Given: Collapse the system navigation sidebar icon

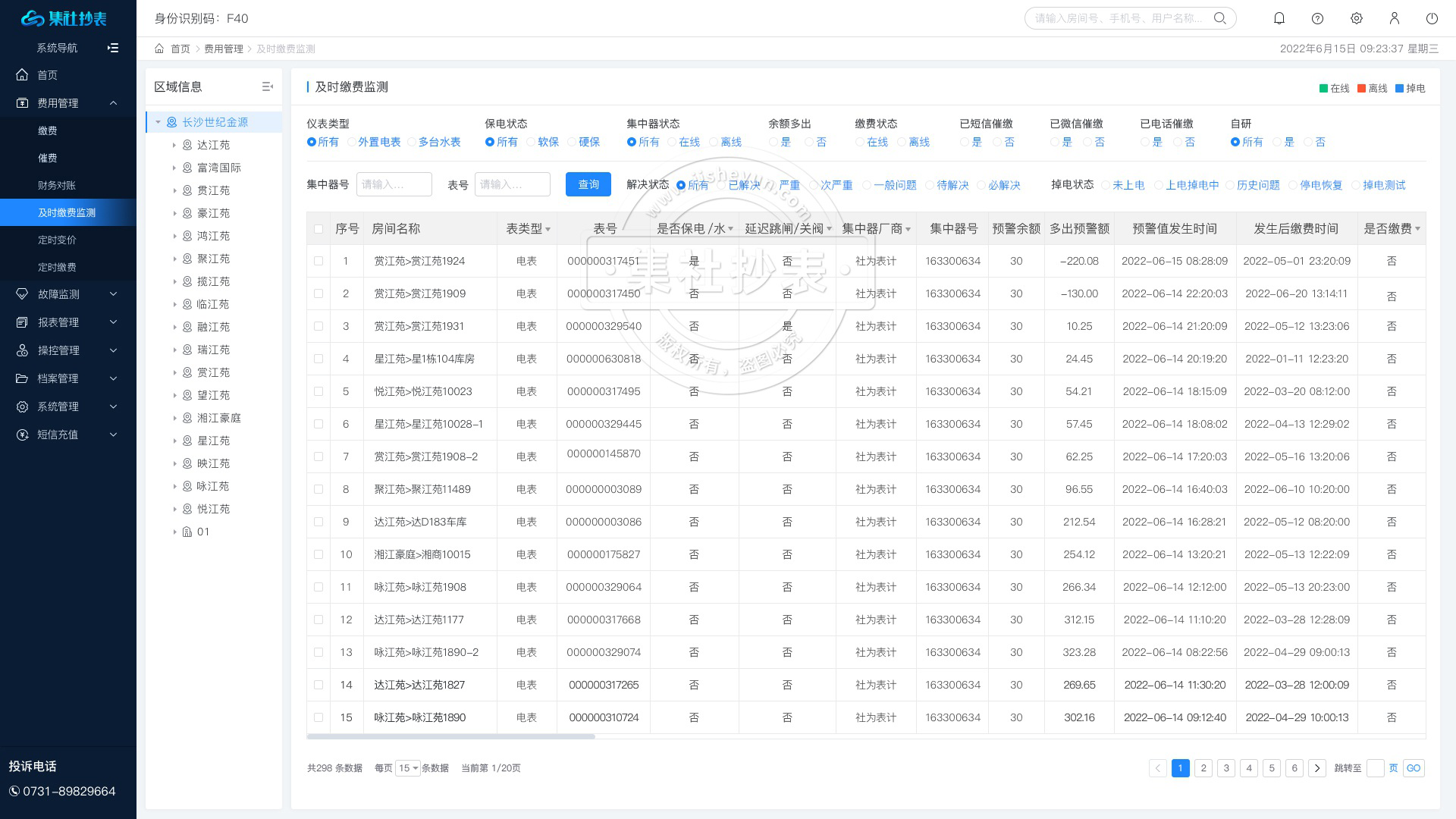Looking at the screenshot, I should 113,48.
